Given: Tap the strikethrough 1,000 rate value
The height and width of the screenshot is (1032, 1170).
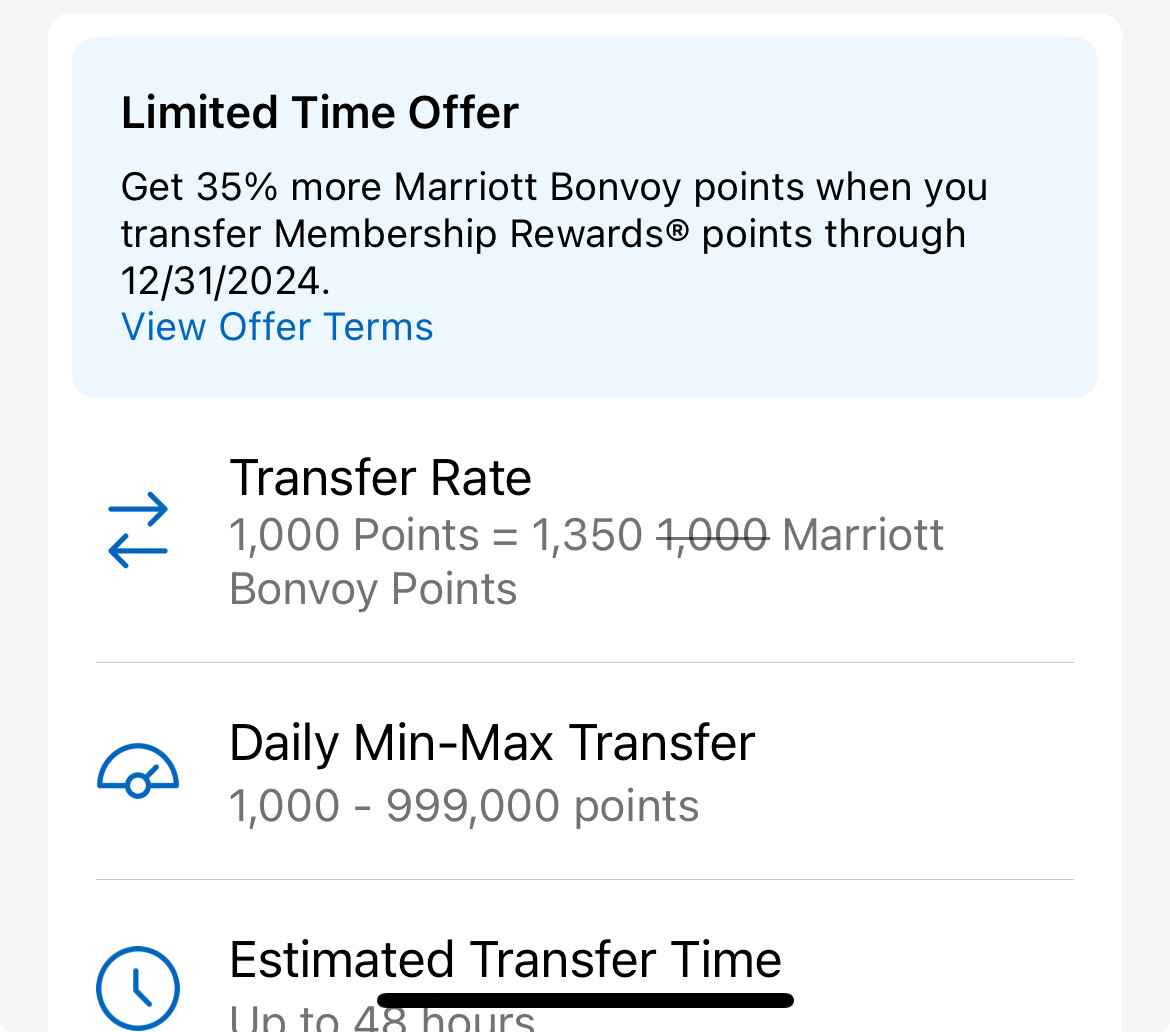Looking at the screenshot, I should [x=713, y=535].
